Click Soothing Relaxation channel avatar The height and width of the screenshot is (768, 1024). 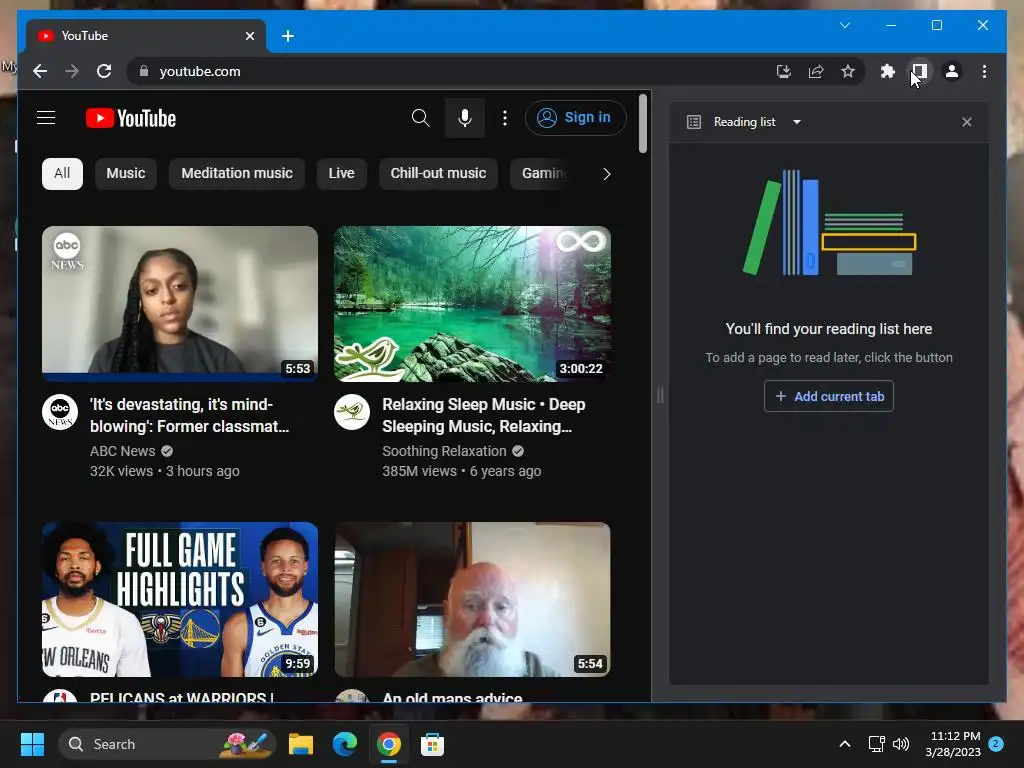pyautogui.click(x=352, y=411)
